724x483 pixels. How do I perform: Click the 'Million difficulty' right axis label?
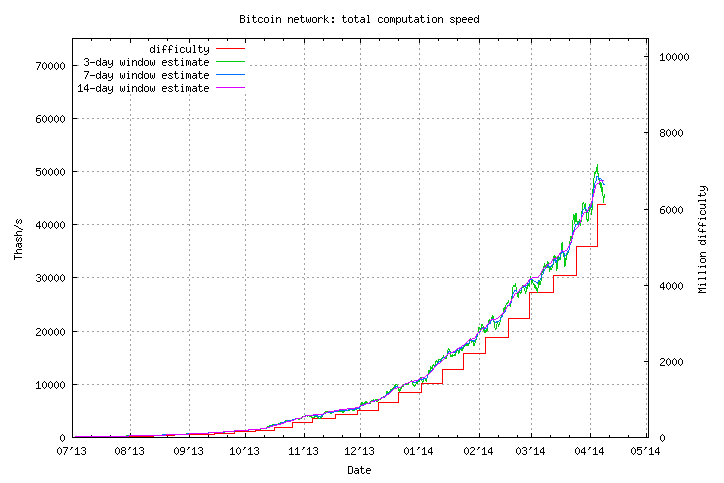pyautogui.click(x=703, y=238)
